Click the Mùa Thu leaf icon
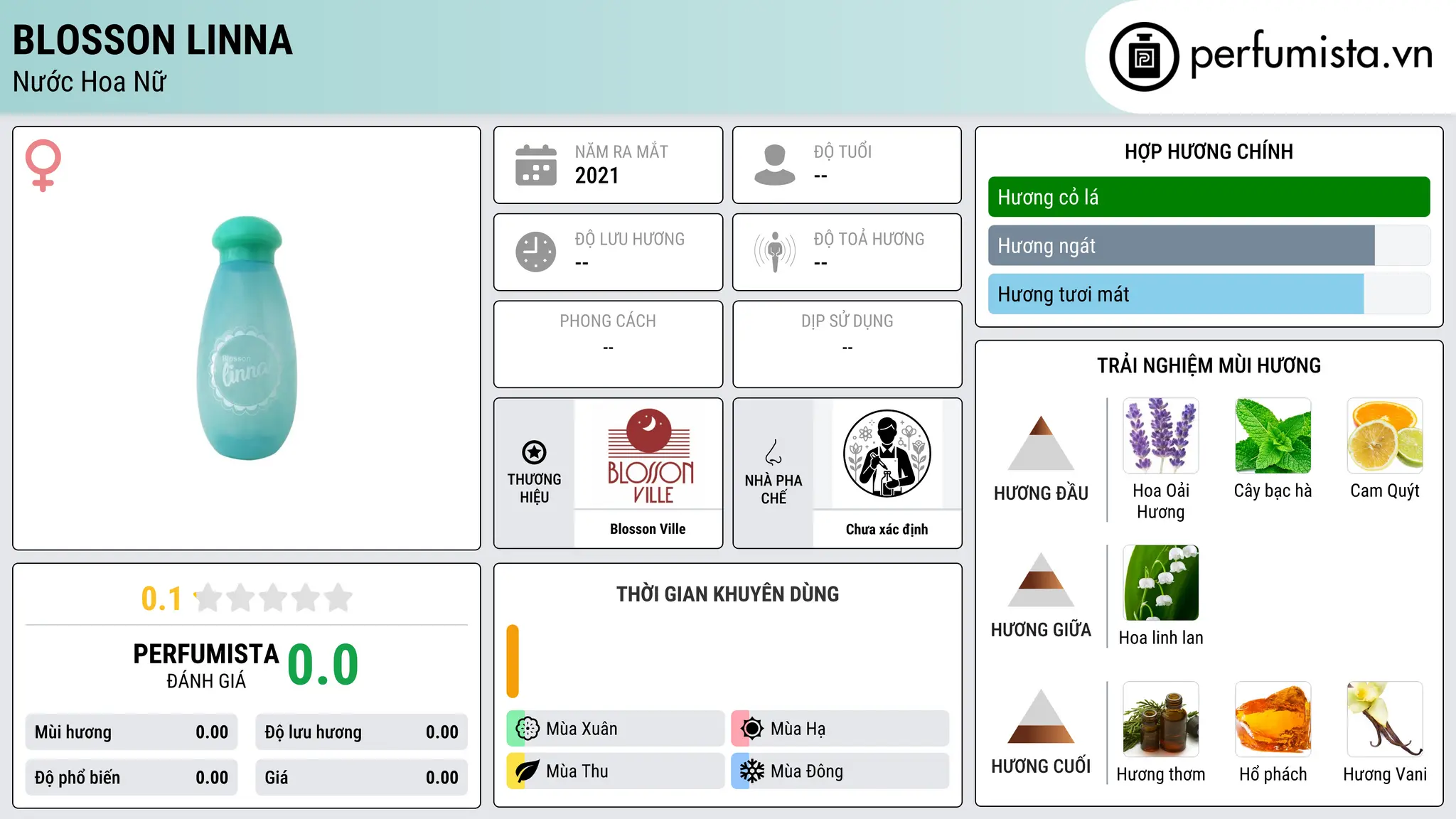Image resolution: width=1456 pixels, height=819 pixels. coord(528,771)
